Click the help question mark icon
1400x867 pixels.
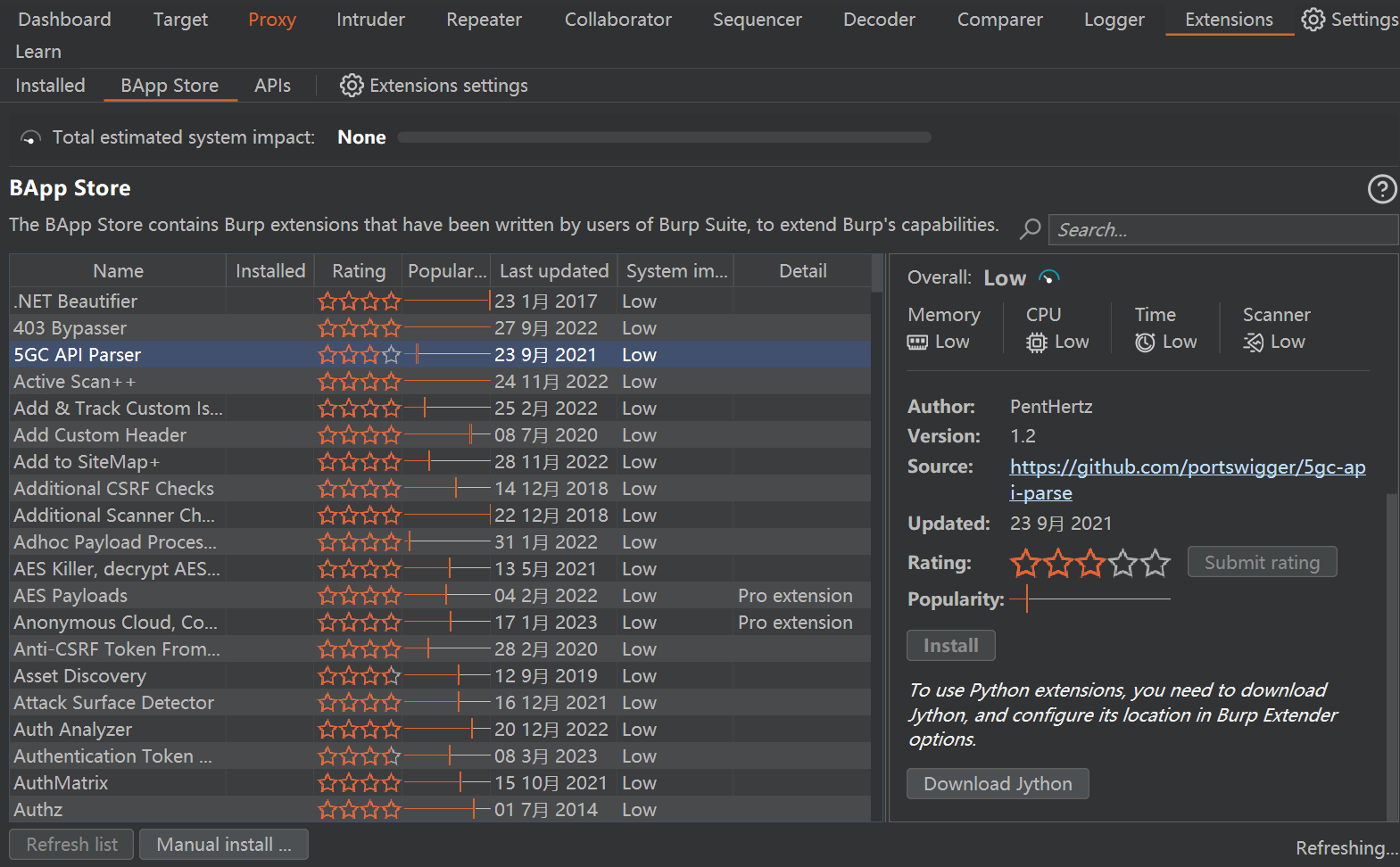pos(1381,189)
